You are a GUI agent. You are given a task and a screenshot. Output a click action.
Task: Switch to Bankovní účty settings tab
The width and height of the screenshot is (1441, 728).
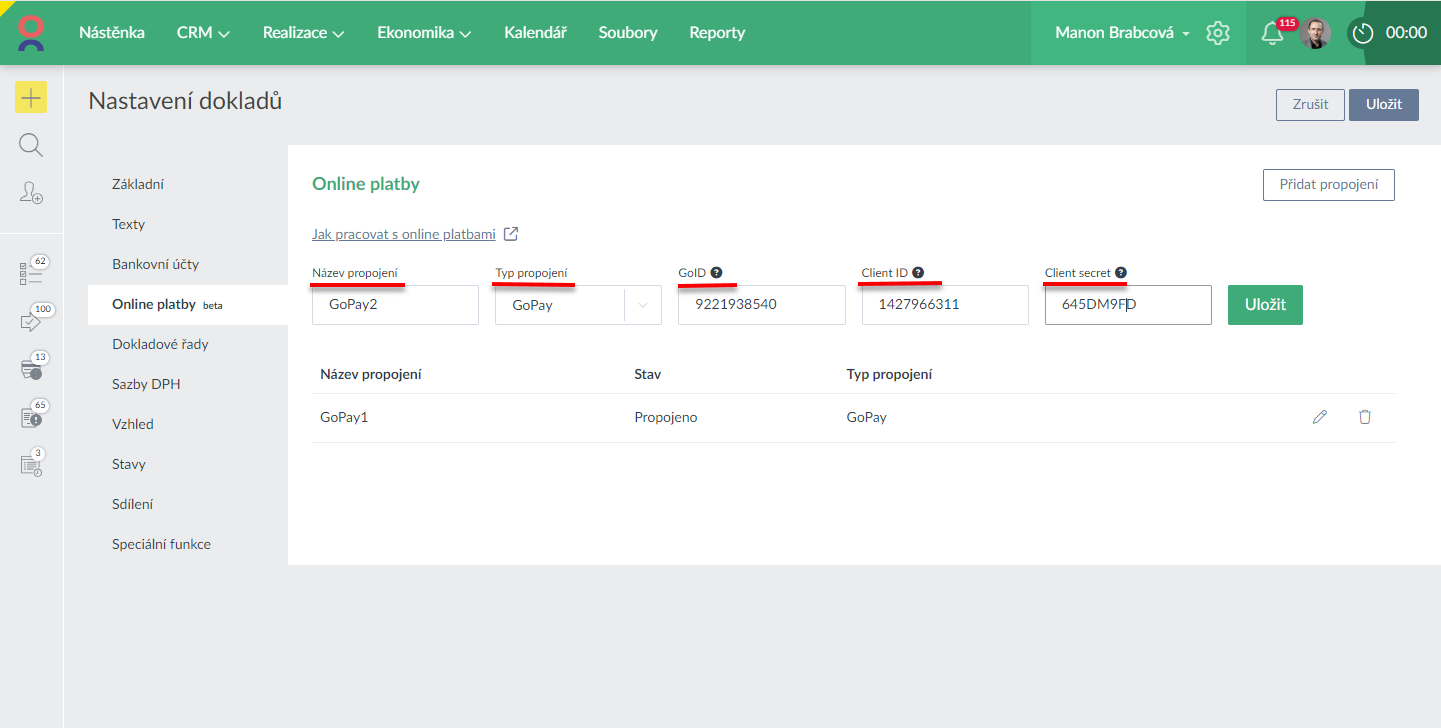(x=155, y=264)
